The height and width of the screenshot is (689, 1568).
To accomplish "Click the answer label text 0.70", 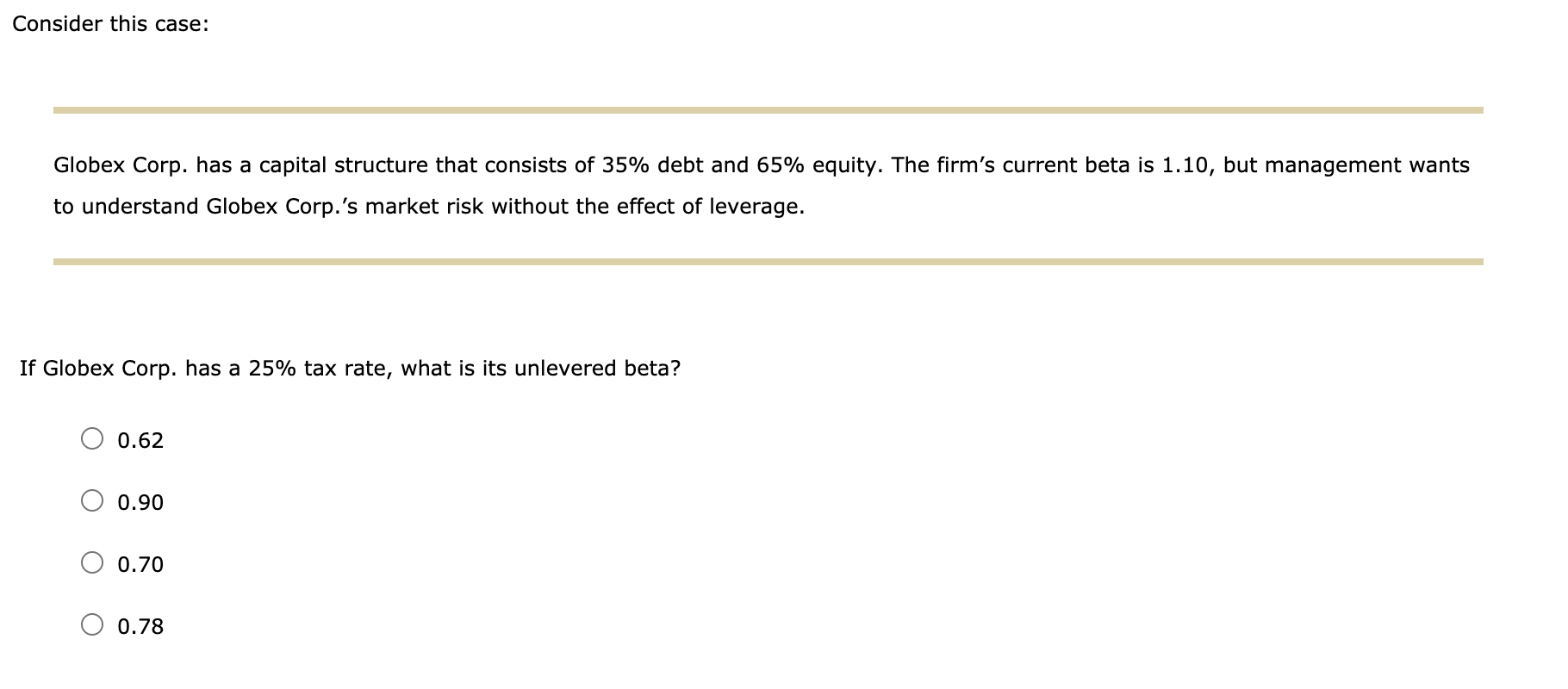I will tap(140, 565).
